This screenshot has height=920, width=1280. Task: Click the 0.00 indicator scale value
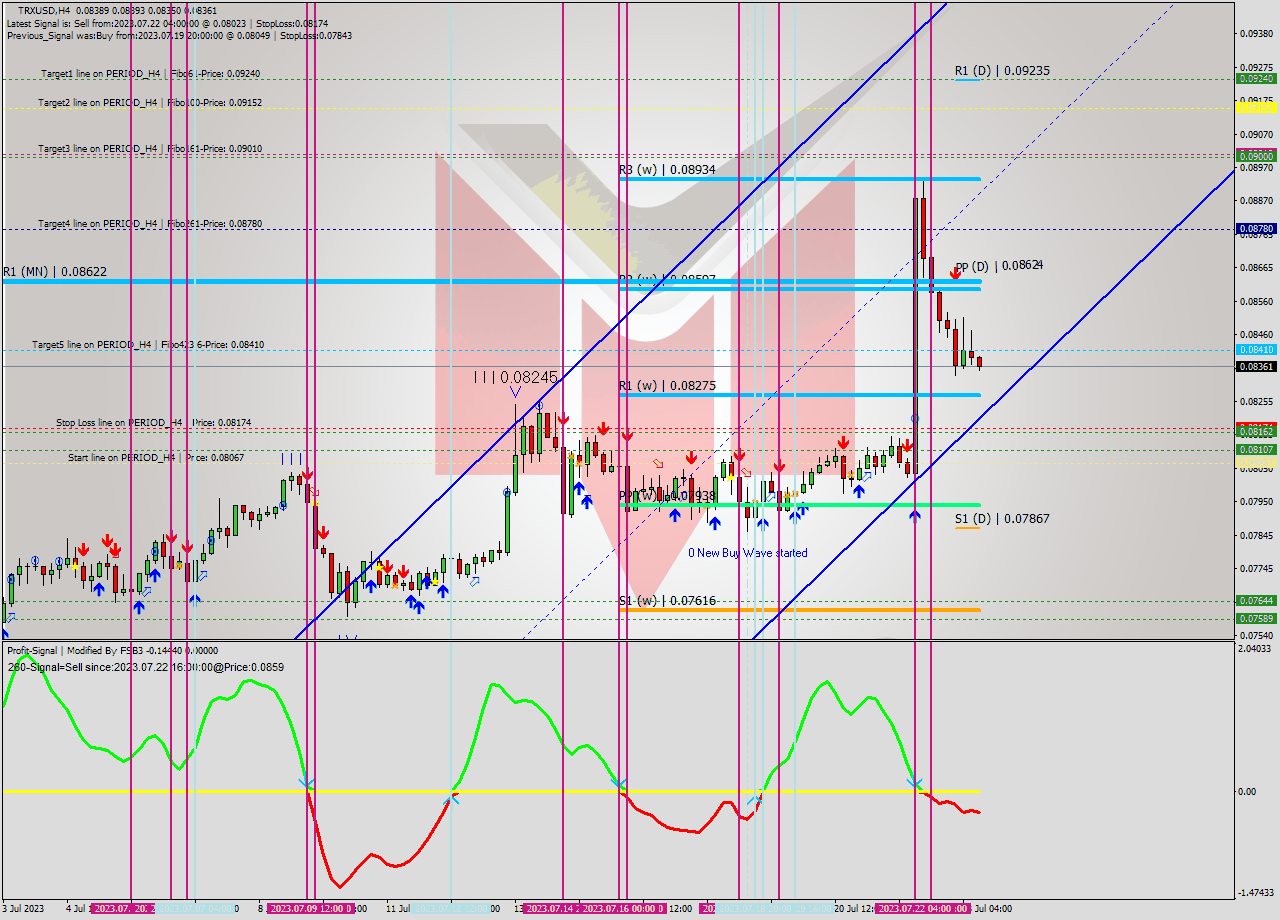pos(1248,792)
